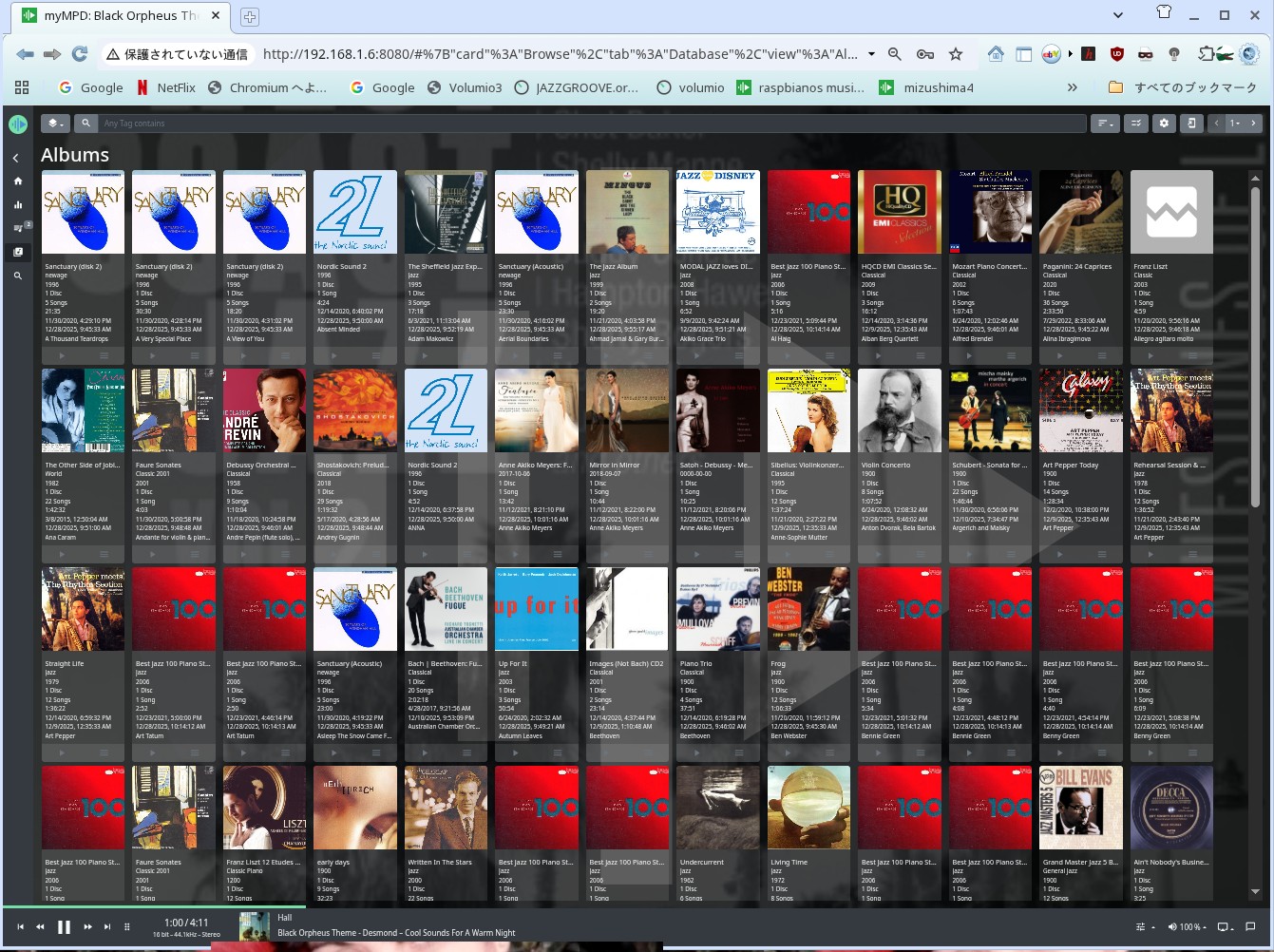The width and height of the screenshot is (1274, 952).
Task: Open the Volumio3 bookmark
Action: click(x=465, y=87)
